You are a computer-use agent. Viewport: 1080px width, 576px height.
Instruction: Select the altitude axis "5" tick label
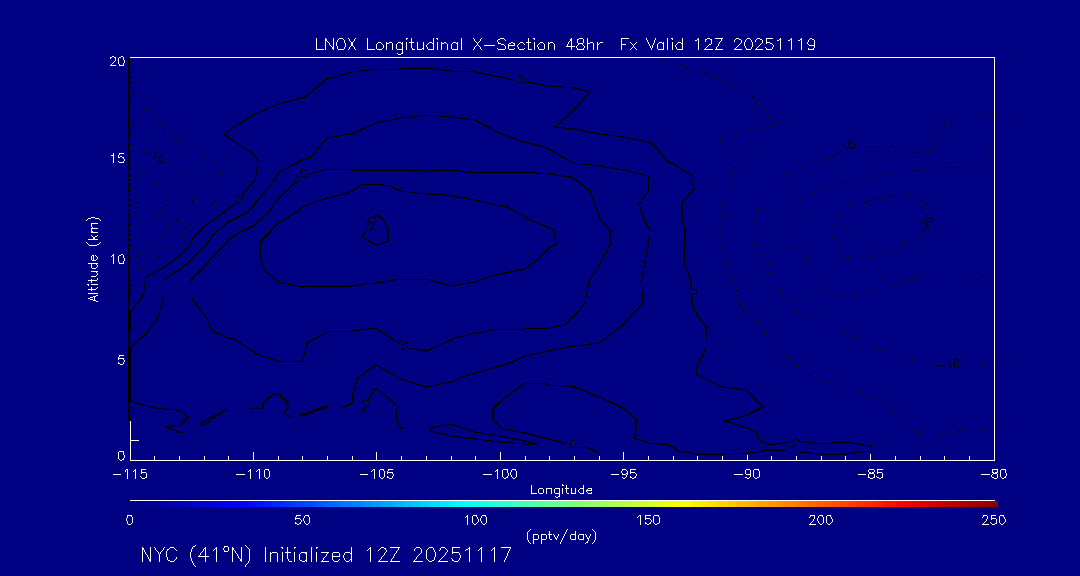click(121, 359)
